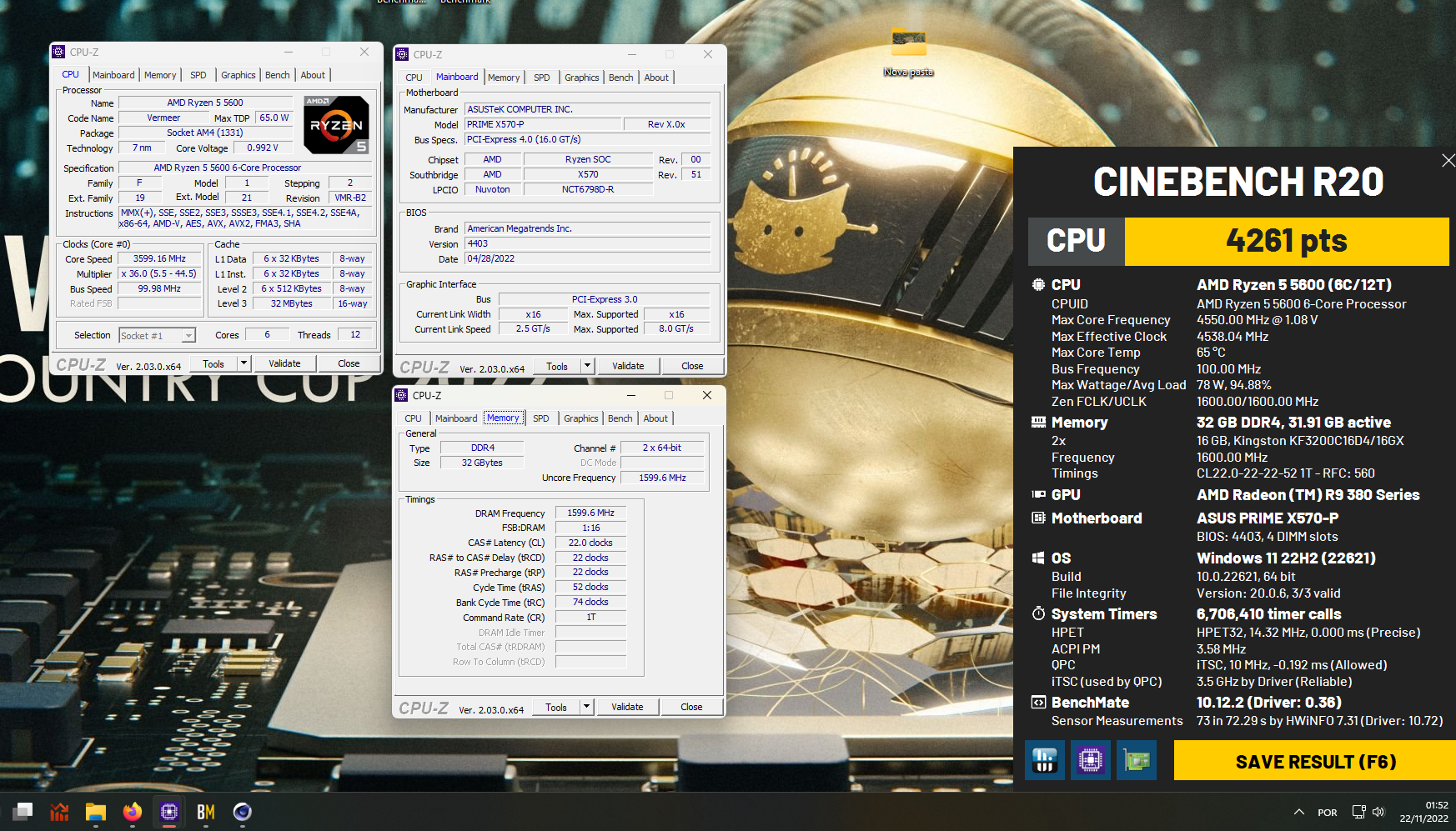The height and width of the screenshot is (831, 1456).
Task: Open About tab in Memory window
Action: click(x=655, y=418)
